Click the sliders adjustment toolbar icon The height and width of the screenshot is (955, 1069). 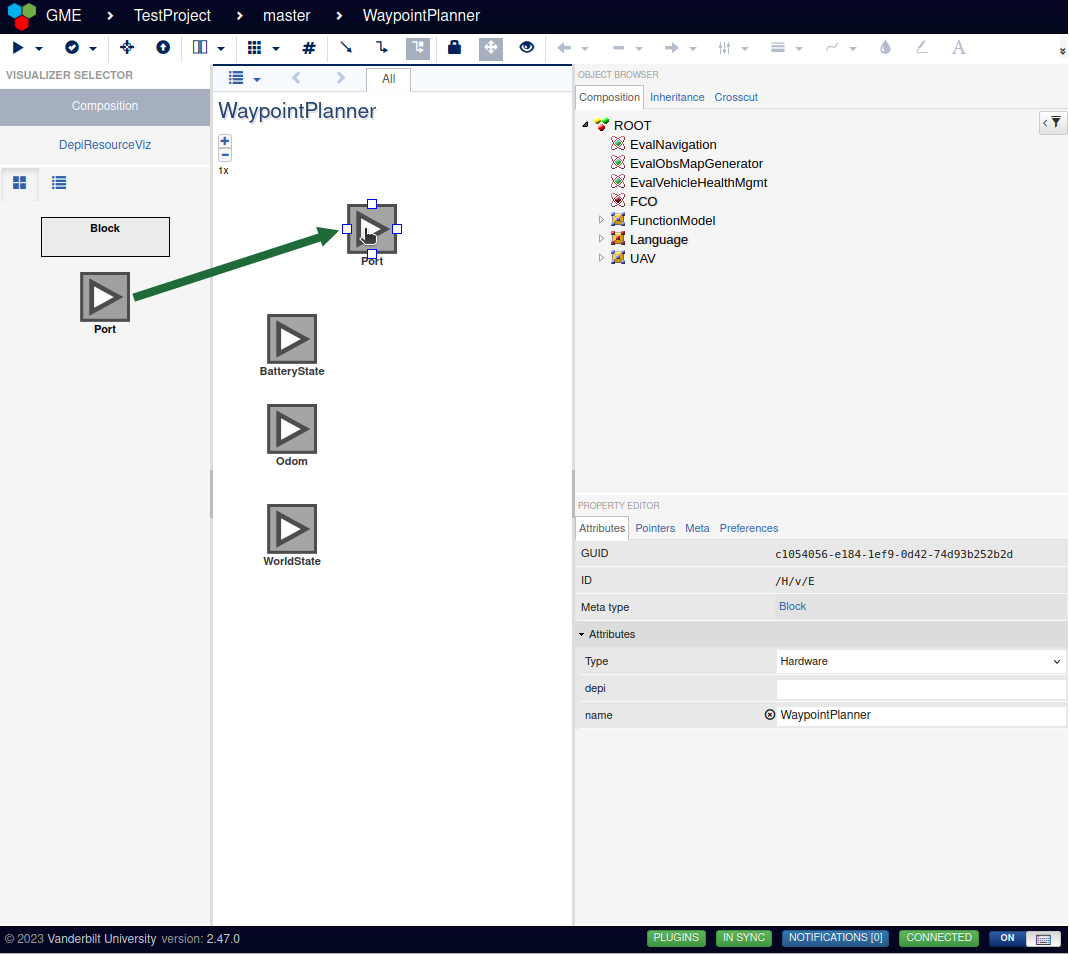point(725,48)
